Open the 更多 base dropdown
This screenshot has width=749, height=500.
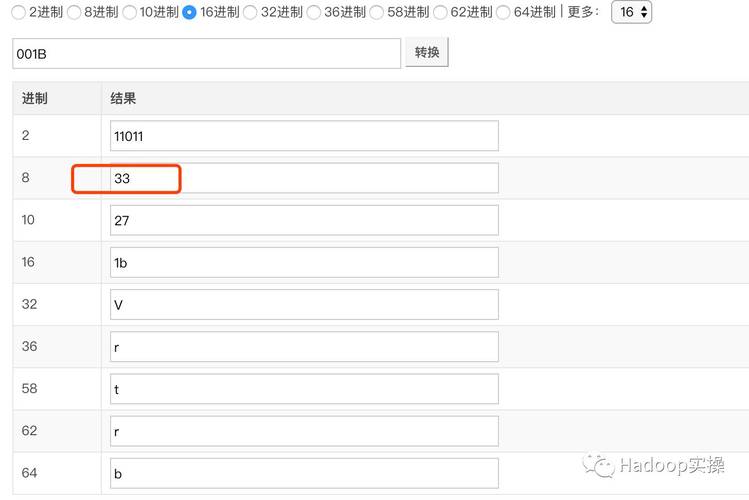[x=631, y=12]
